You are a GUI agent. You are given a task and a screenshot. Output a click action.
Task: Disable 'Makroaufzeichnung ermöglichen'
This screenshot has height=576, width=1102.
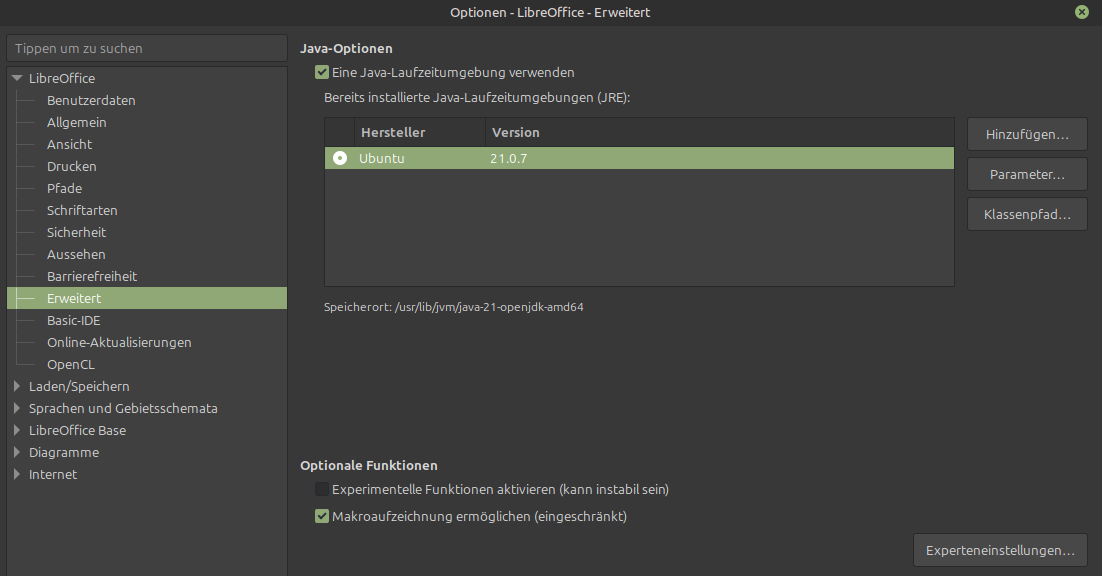322,516
